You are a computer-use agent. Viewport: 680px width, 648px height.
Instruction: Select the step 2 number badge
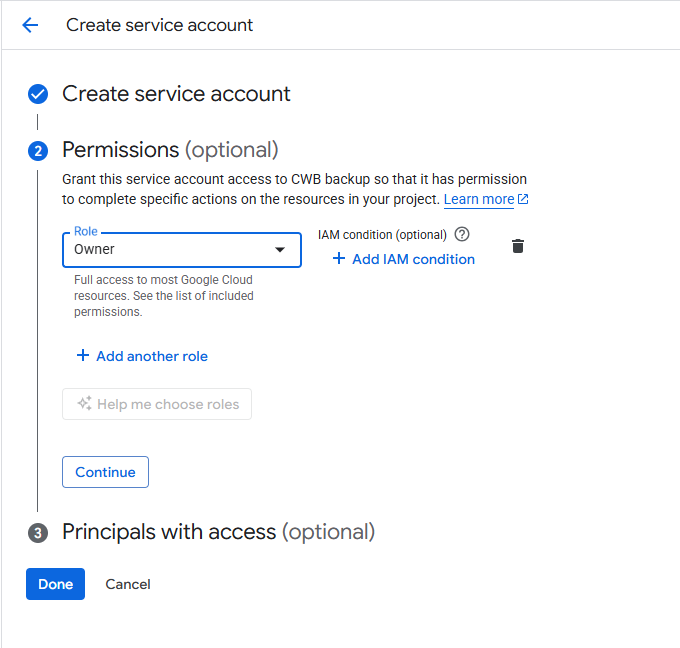(38, 151)
